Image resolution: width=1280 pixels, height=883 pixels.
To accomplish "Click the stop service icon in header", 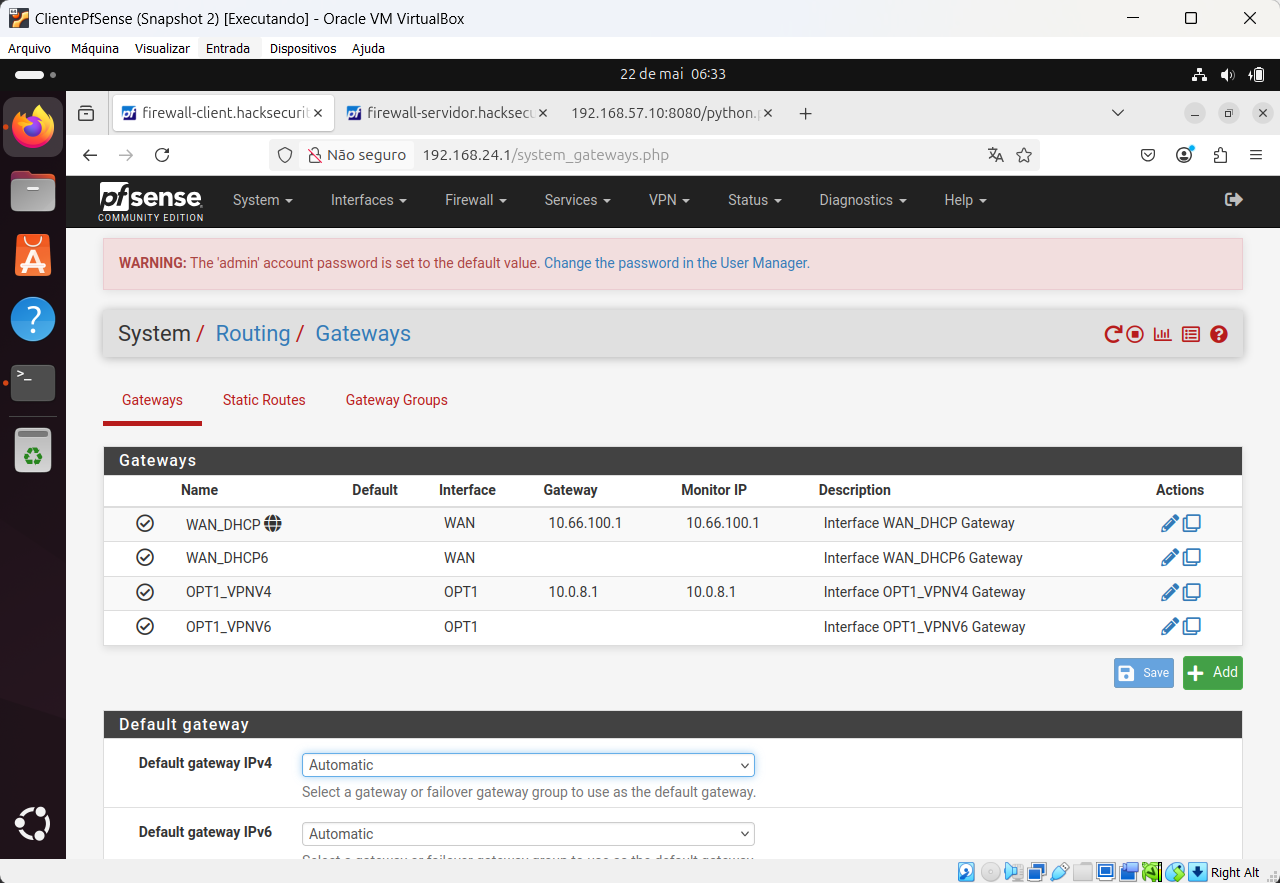I will click(1135, 334).
